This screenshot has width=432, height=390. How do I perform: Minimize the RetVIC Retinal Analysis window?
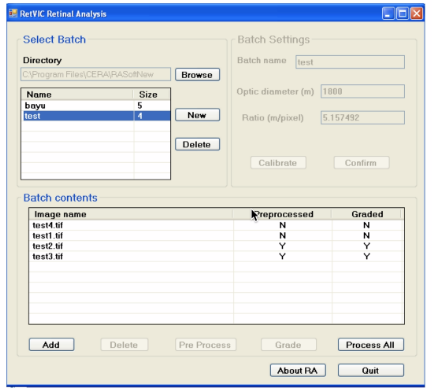(x=388, y=14)
